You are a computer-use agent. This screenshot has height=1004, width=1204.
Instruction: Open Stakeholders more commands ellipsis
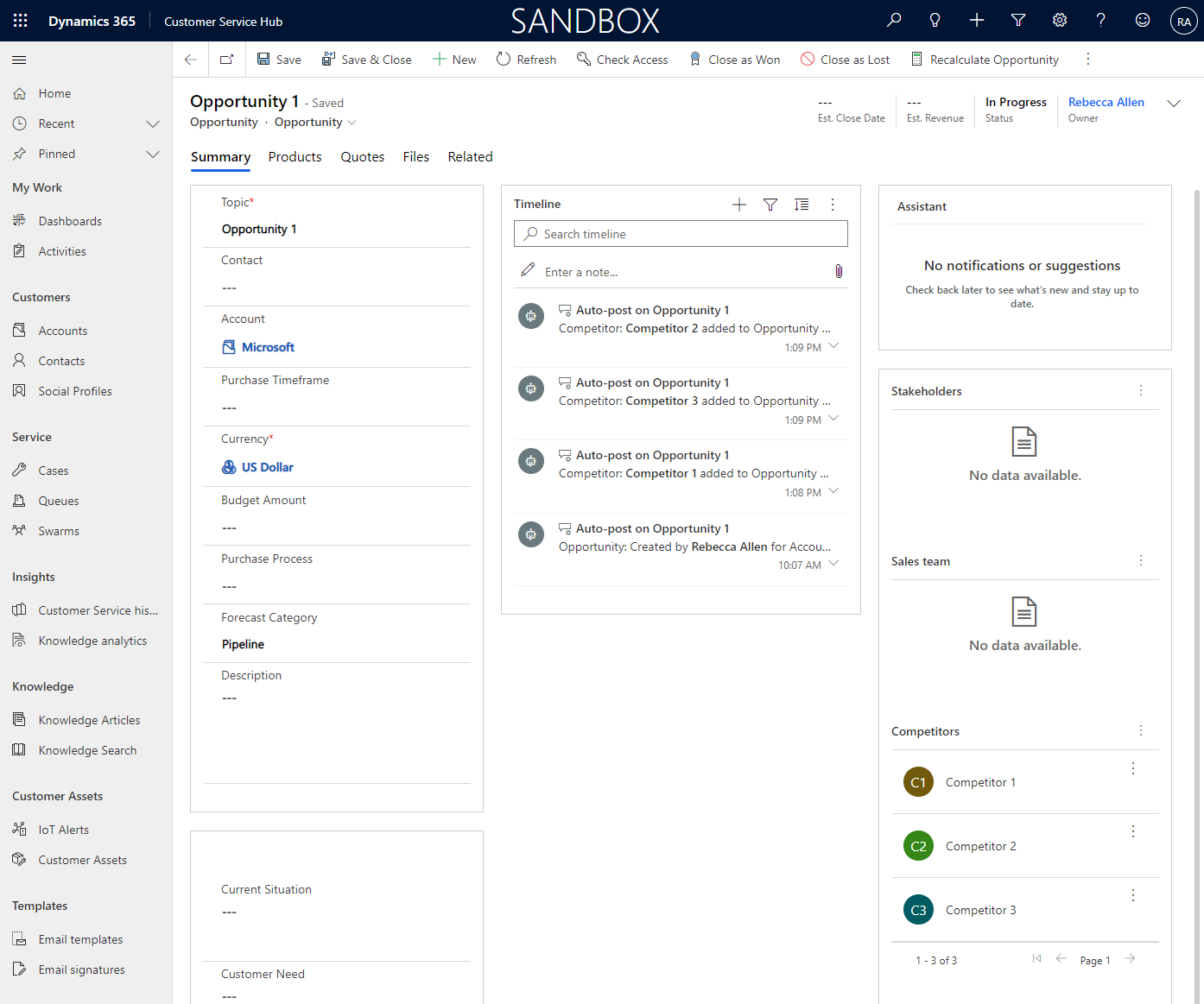tap(1141, 390)
